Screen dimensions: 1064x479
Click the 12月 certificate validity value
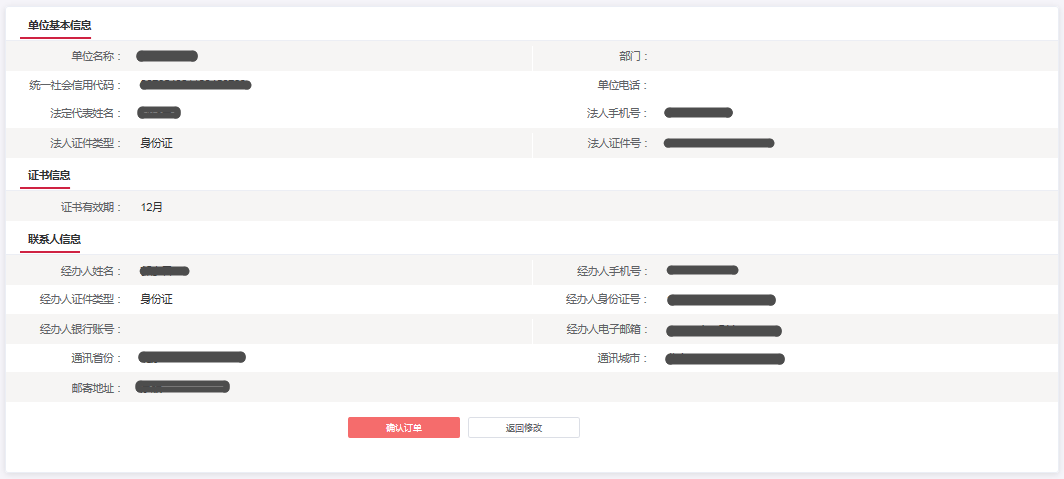(x=152, y=207)
